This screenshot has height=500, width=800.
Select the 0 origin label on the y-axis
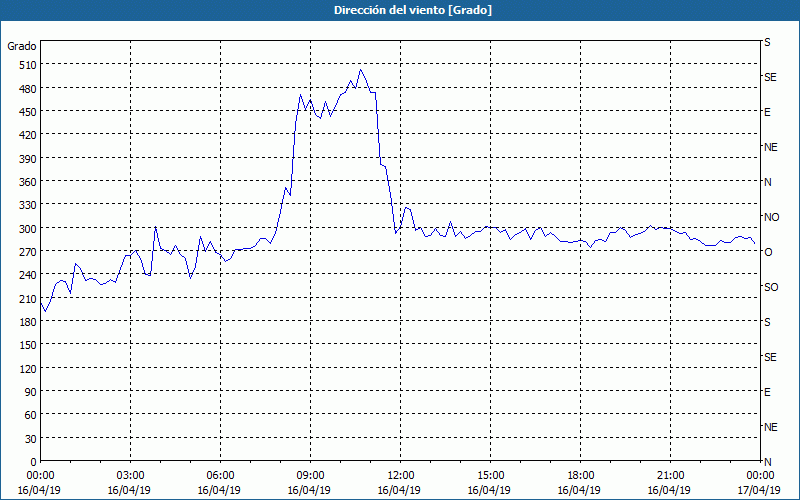tap(34, 462)
